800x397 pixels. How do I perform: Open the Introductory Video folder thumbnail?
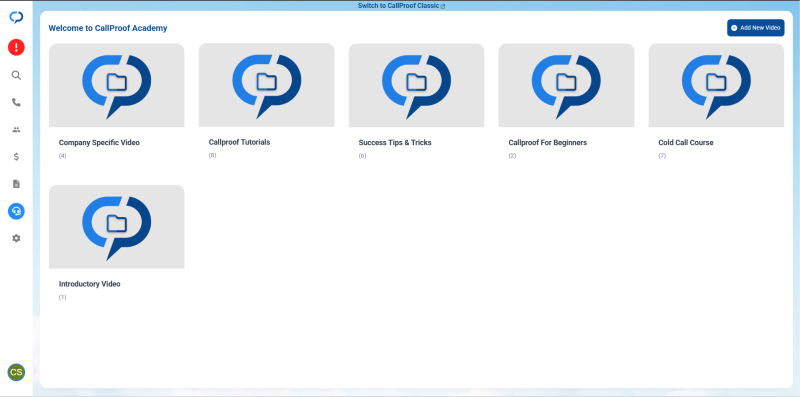(x=117, y=227)
